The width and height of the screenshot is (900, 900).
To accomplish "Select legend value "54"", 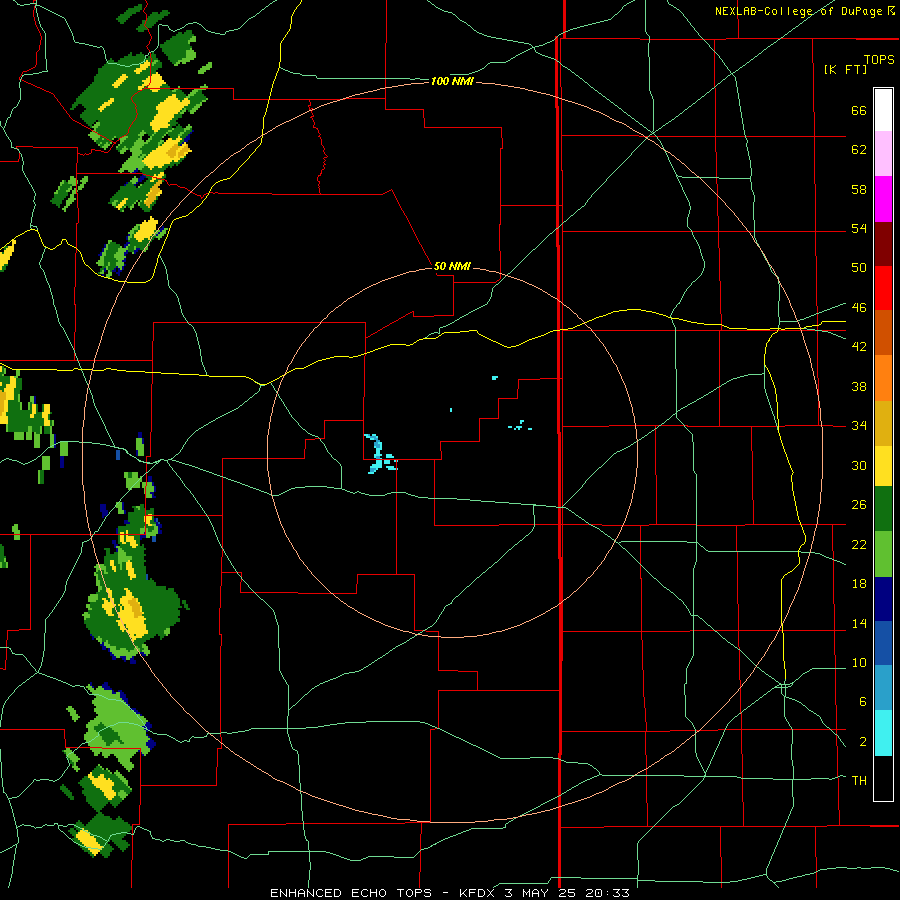I will pyautogui.click(x=859, y=228).
